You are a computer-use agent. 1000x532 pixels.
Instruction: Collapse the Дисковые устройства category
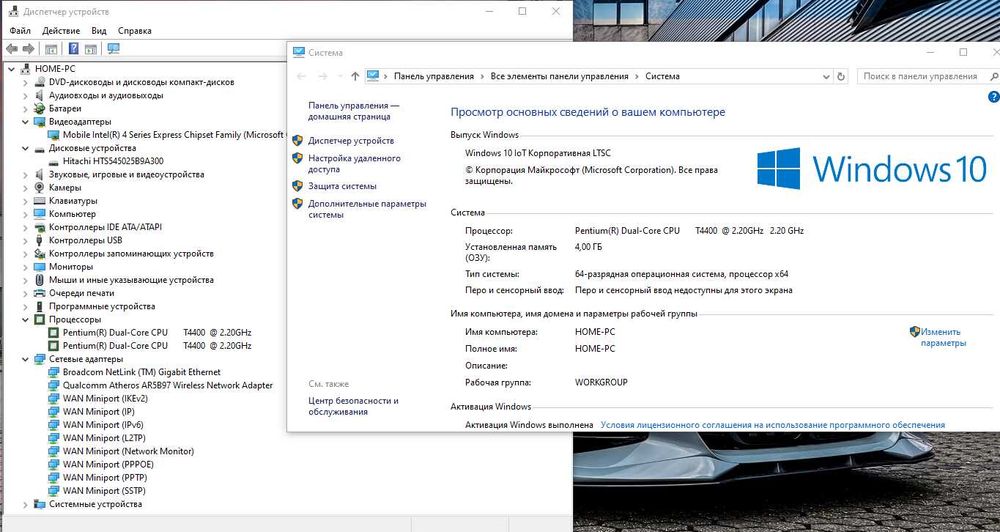pos(26,148)
